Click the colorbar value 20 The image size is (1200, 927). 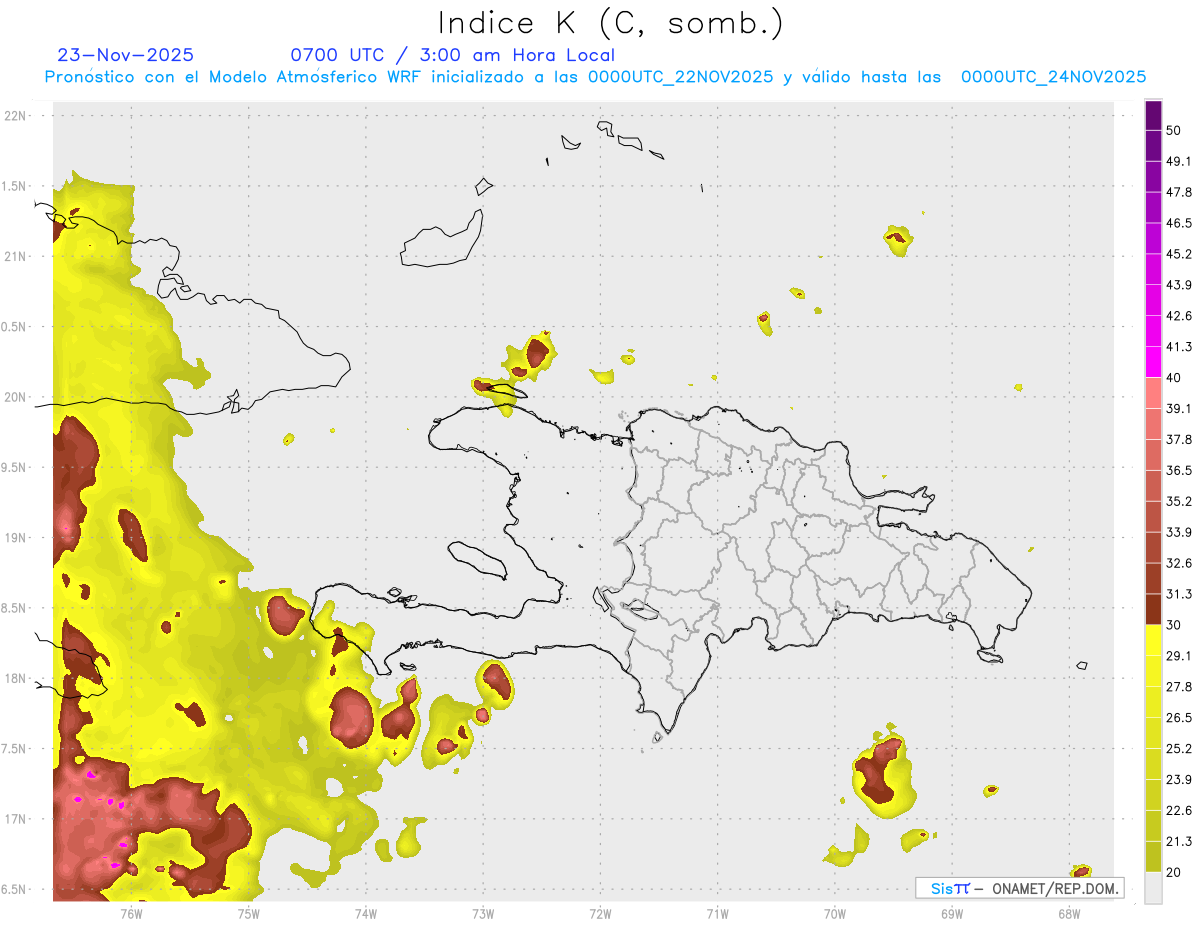point(1174,872)
